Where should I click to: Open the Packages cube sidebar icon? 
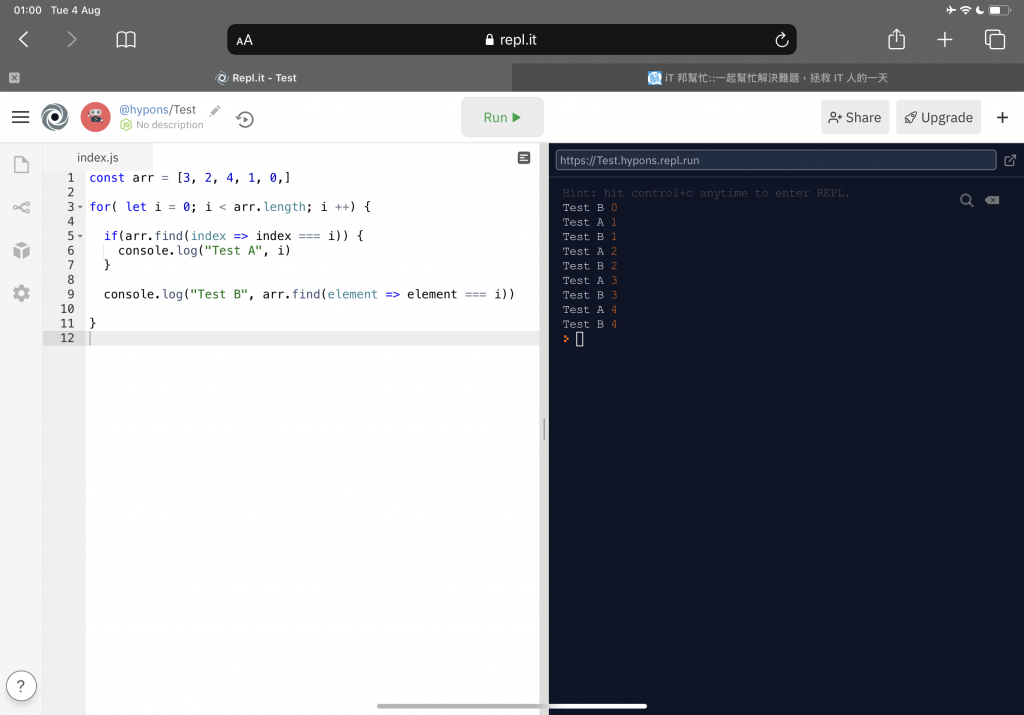[22, 250]
